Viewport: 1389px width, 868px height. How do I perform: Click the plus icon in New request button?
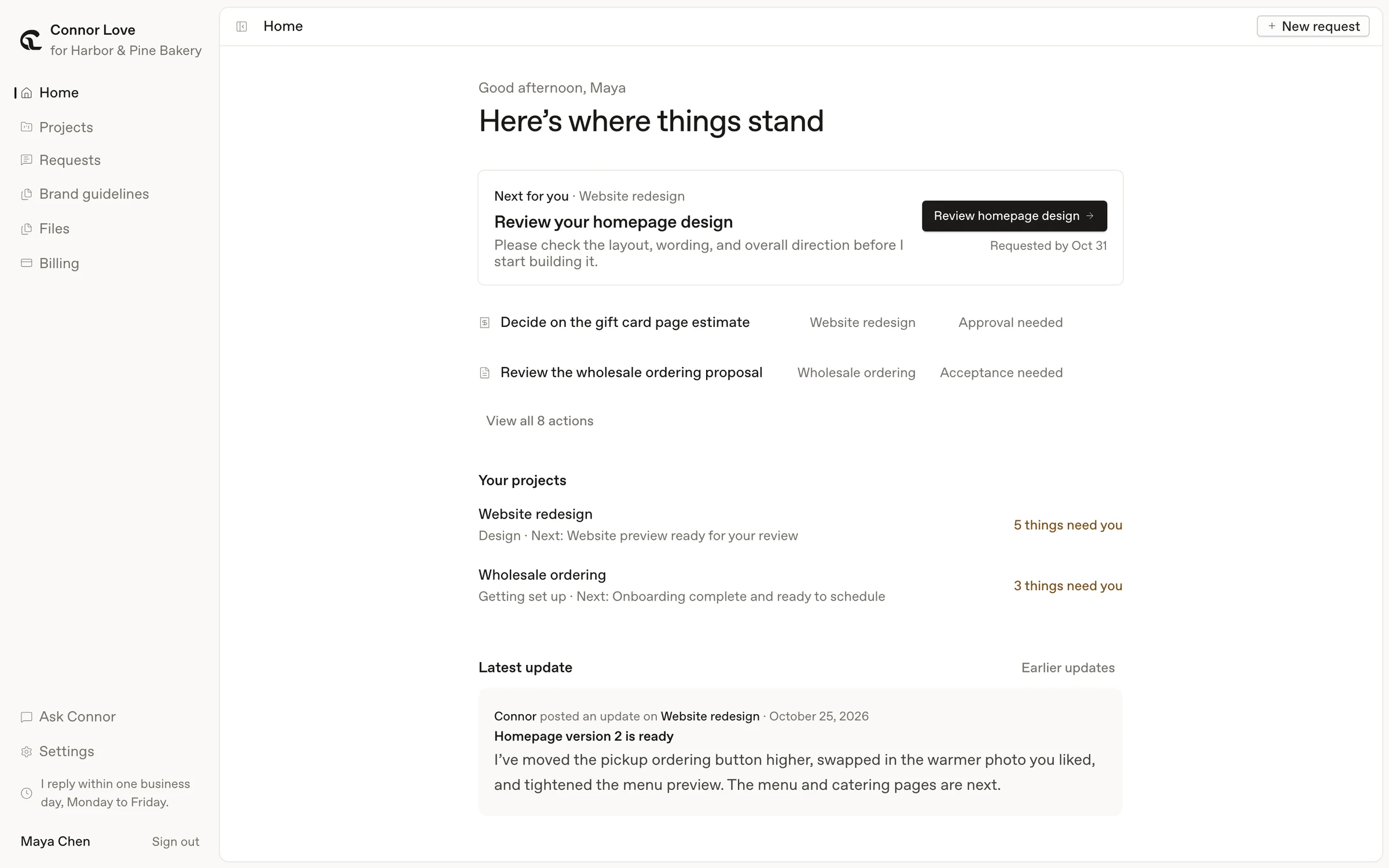coord(1272,26)
